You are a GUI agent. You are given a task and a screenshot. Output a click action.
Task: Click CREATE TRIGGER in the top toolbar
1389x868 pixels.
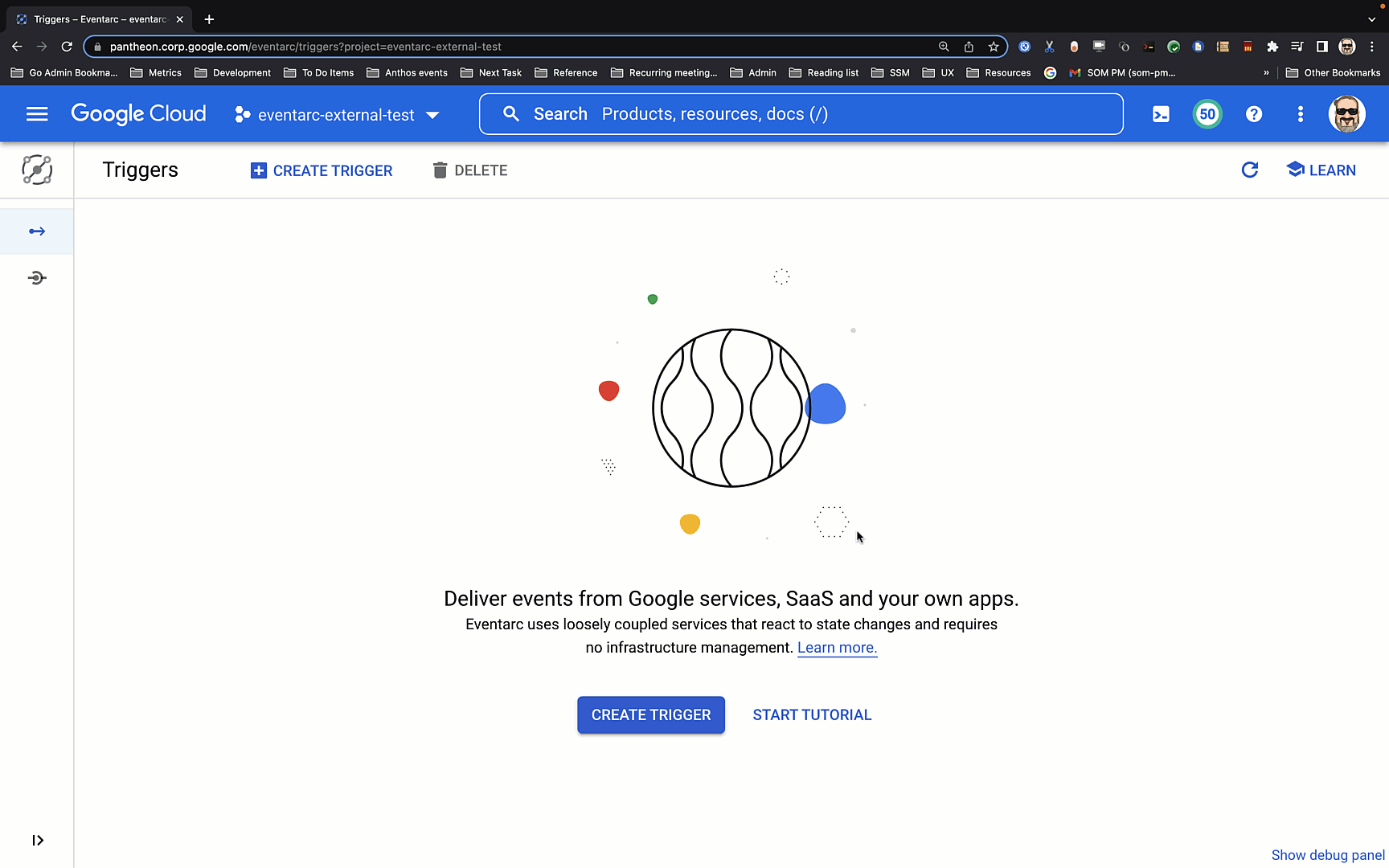[x=322, y=170]
